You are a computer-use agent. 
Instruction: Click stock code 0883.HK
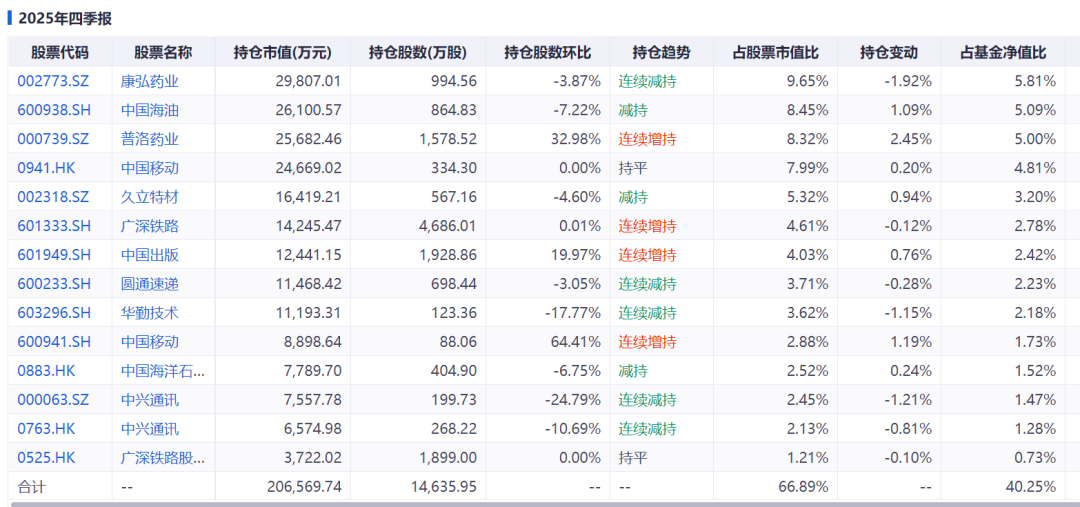pyautogui.click(x=46, y=371)
